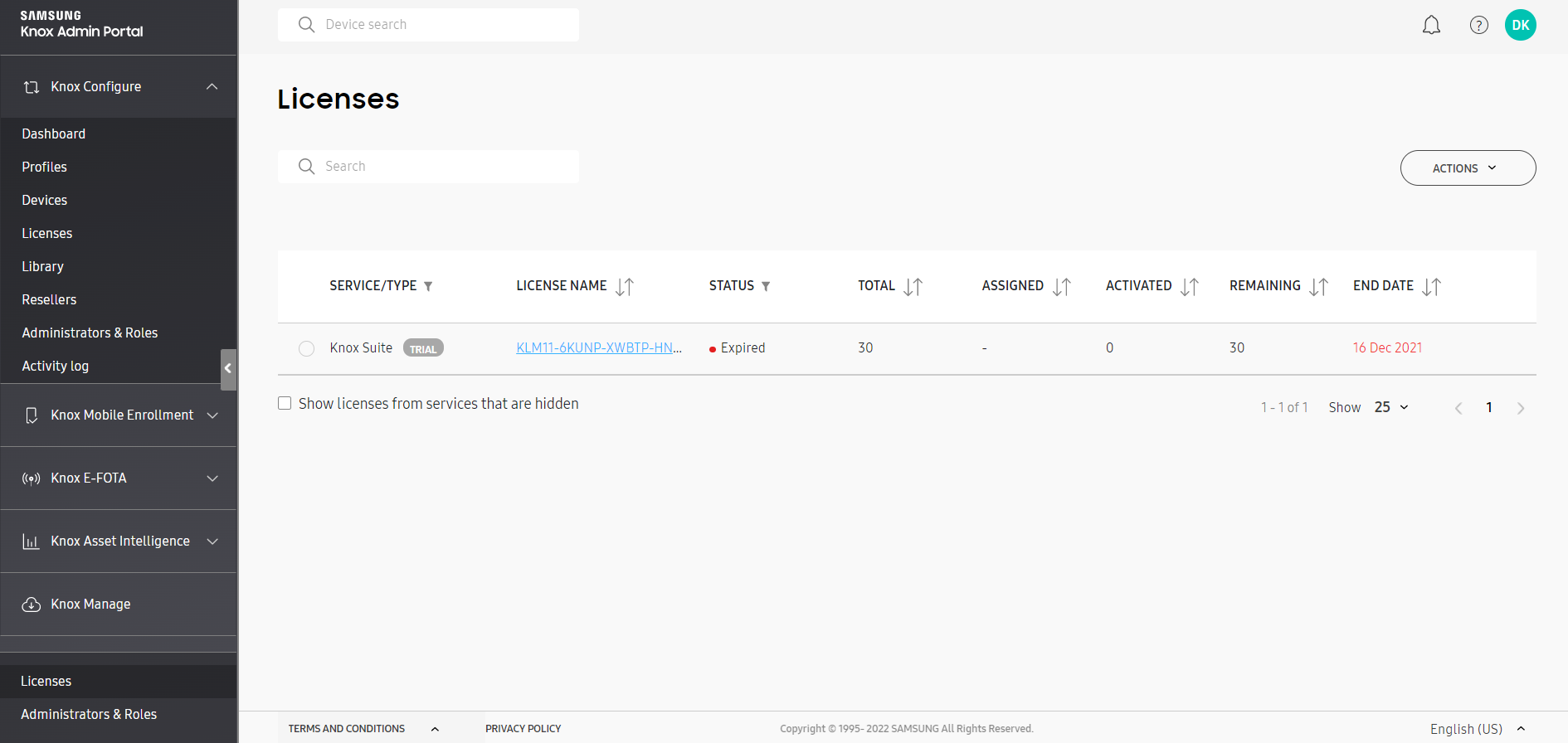Click the Knox Asset Intelligence chart icon
The width and height of the screenshot is (1568, 743).
[32, 541]
